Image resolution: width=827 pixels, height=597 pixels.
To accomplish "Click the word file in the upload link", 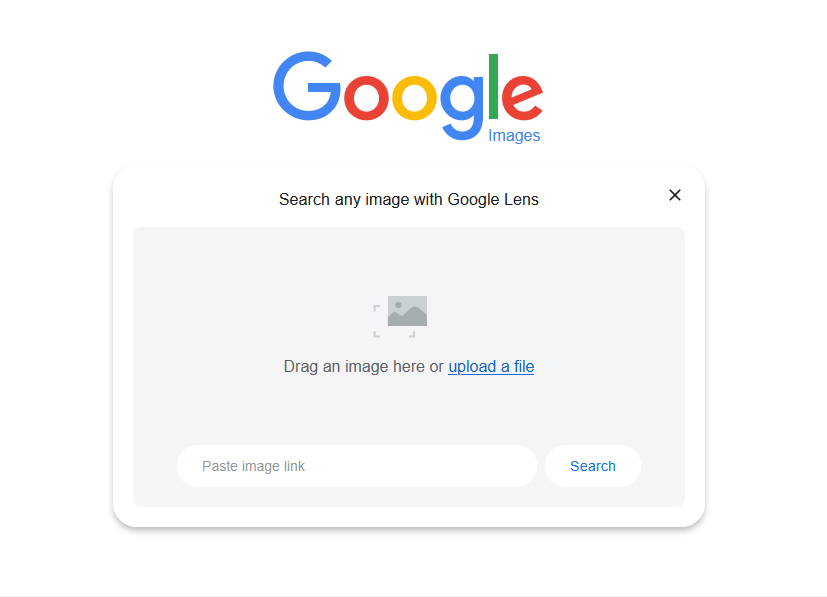I will (x=524, y=366).
